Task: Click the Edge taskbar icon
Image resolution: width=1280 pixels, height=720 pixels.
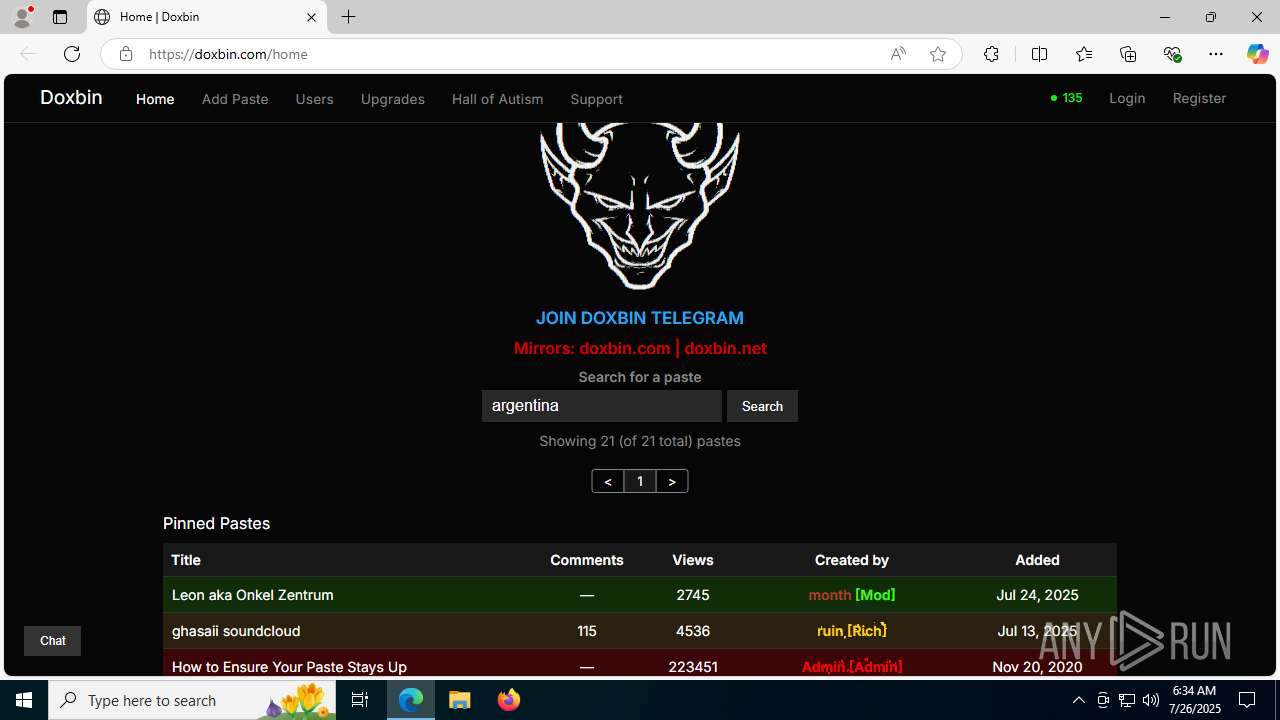Action: coord(411,700)
